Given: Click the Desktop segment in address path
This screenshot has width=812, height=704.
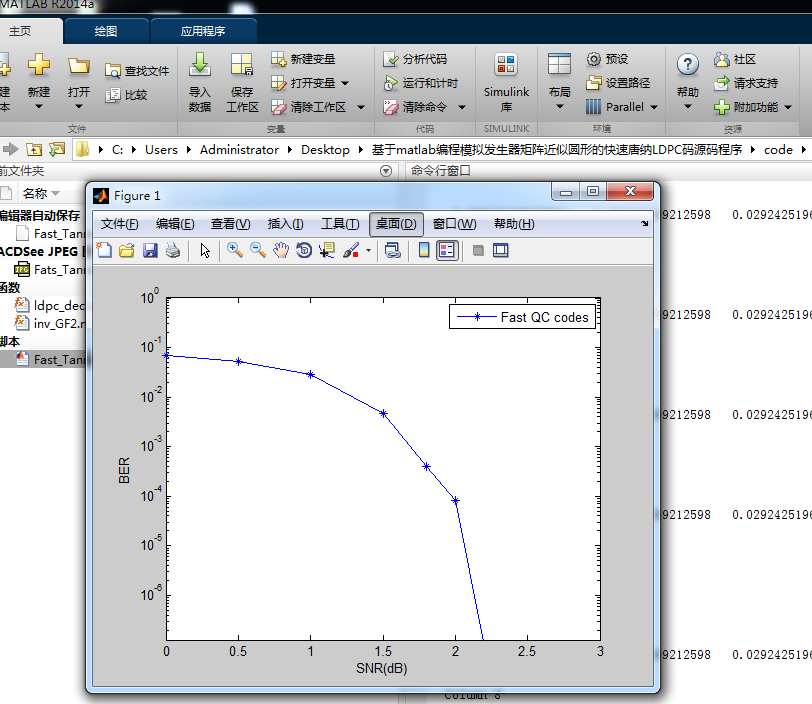Looking at the screenshot, I should [325, 150].
